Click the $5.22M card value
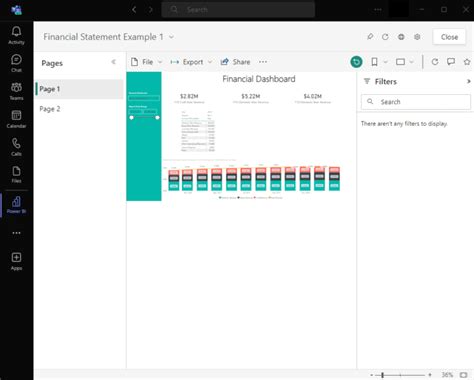 (x=251, y=96)
